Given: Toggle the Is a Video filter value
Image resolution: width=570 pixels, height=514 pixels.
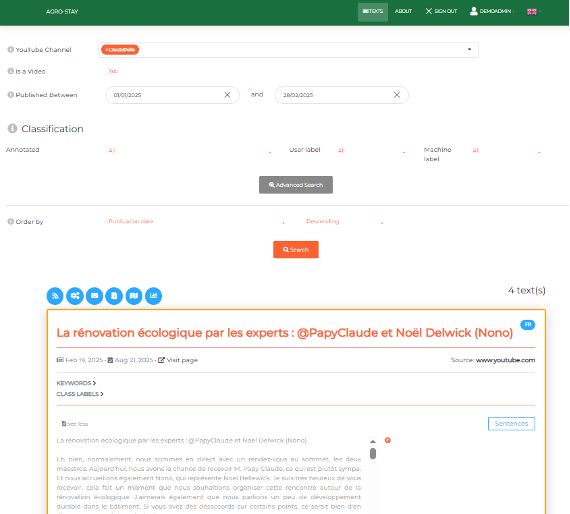Looking at the screenshot, I should click(x=113, y=71).
